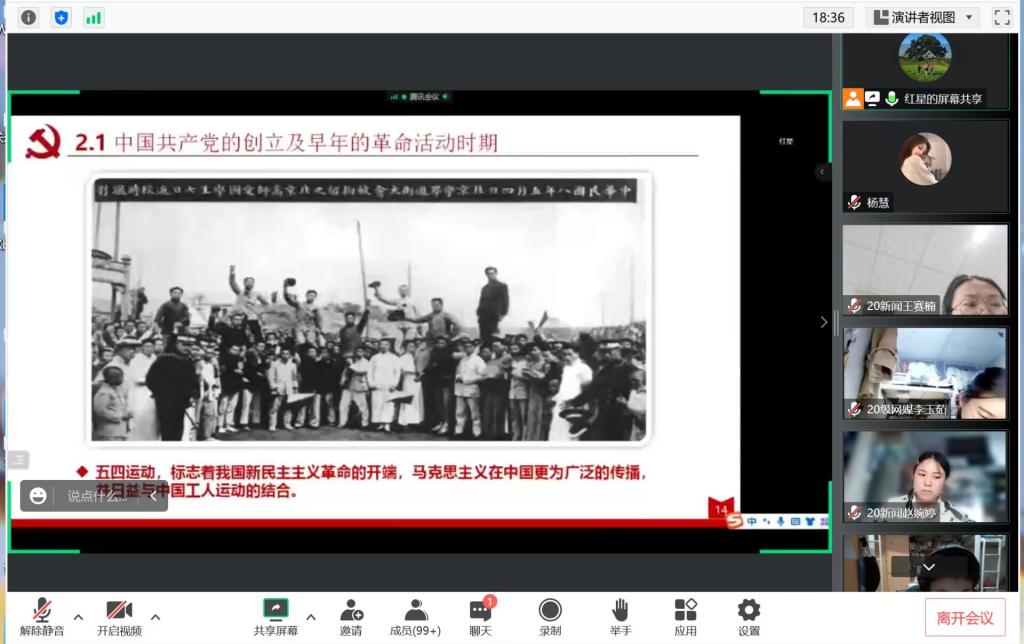Unmute microphone via 解除静音

point(42,617)
